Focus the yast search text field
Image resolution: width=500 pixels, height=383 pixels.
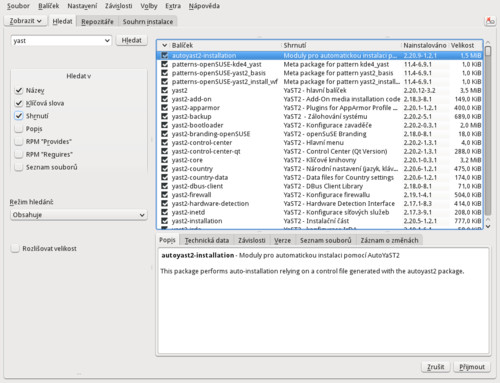tap(57, 40)
